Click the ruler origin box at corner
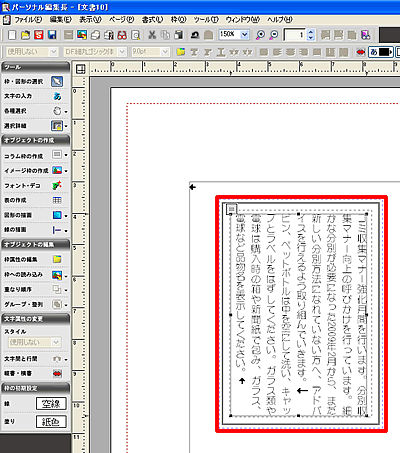Image resolution: width=400 pixels, height=453 pixels. [80, 69]
